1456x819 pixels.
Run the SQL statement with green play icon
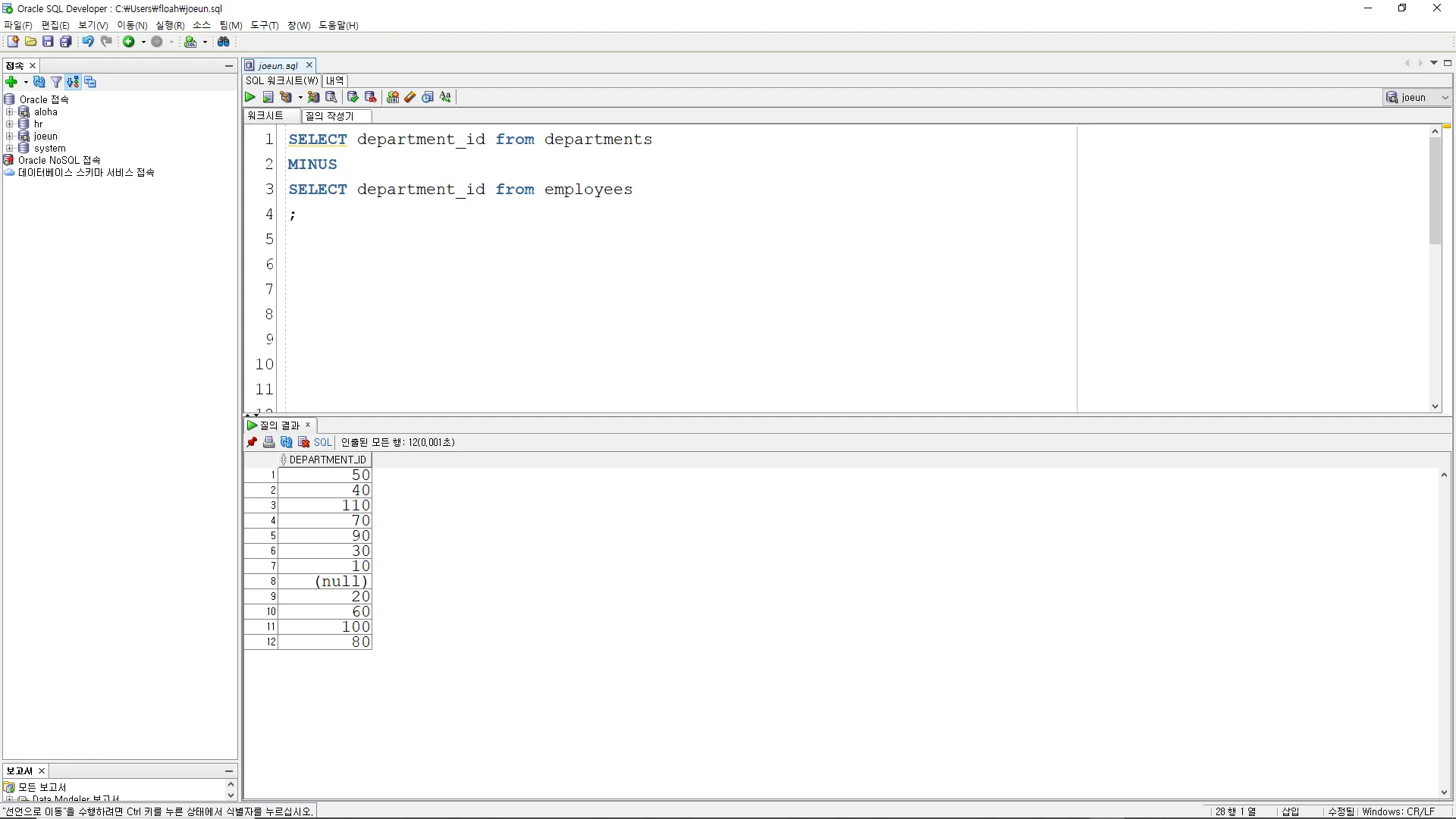pos(250,97)
